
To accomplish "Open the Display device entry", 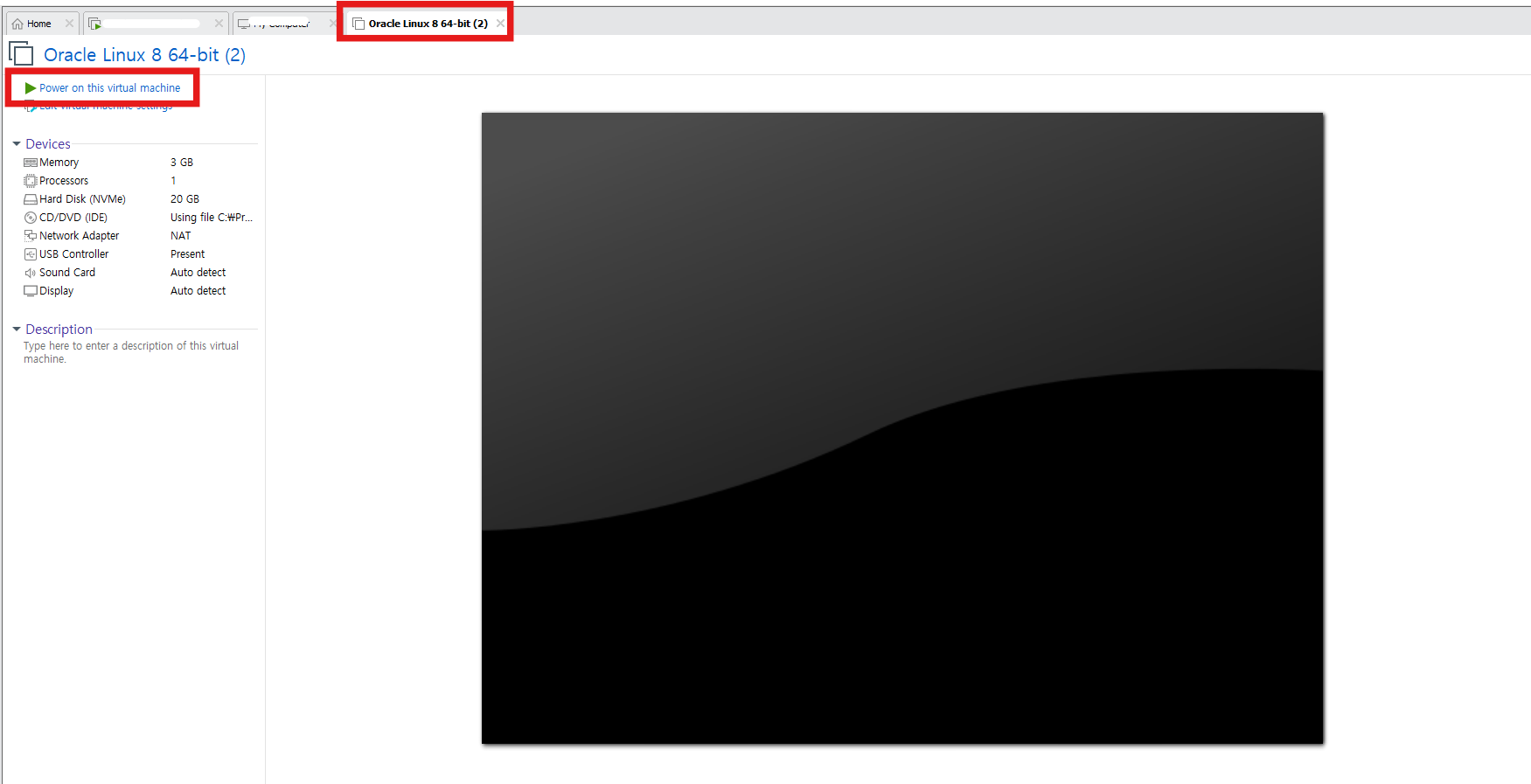I will pos(56,291).
